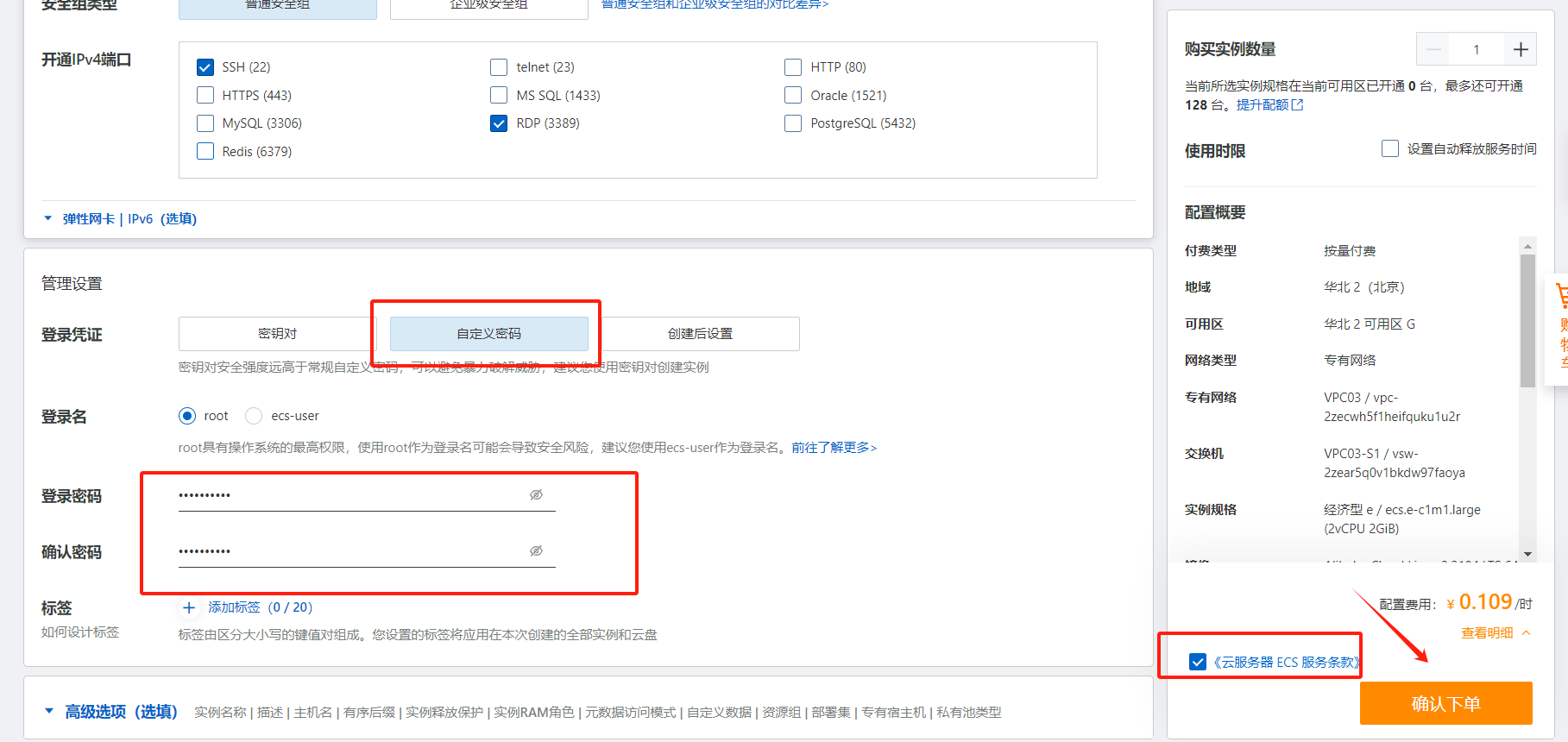Tick the MS SQL (1433) checkbox
The image size is (1568, 742).
(x=499, y=95)
